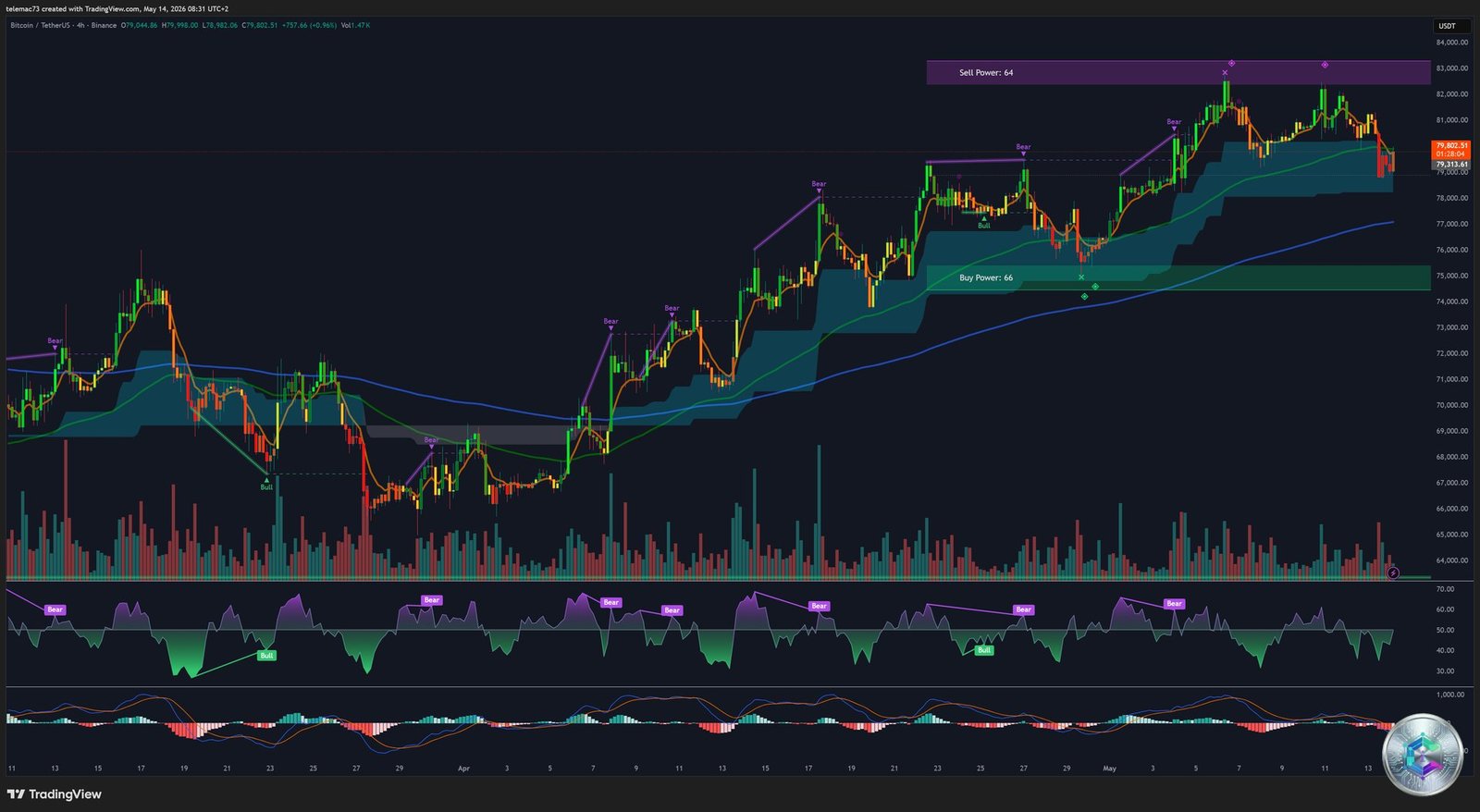This screenshot has height=812, width=1480.
Task: Click the 70,000.00 price axis label
Action: [x=1452, y=405]
